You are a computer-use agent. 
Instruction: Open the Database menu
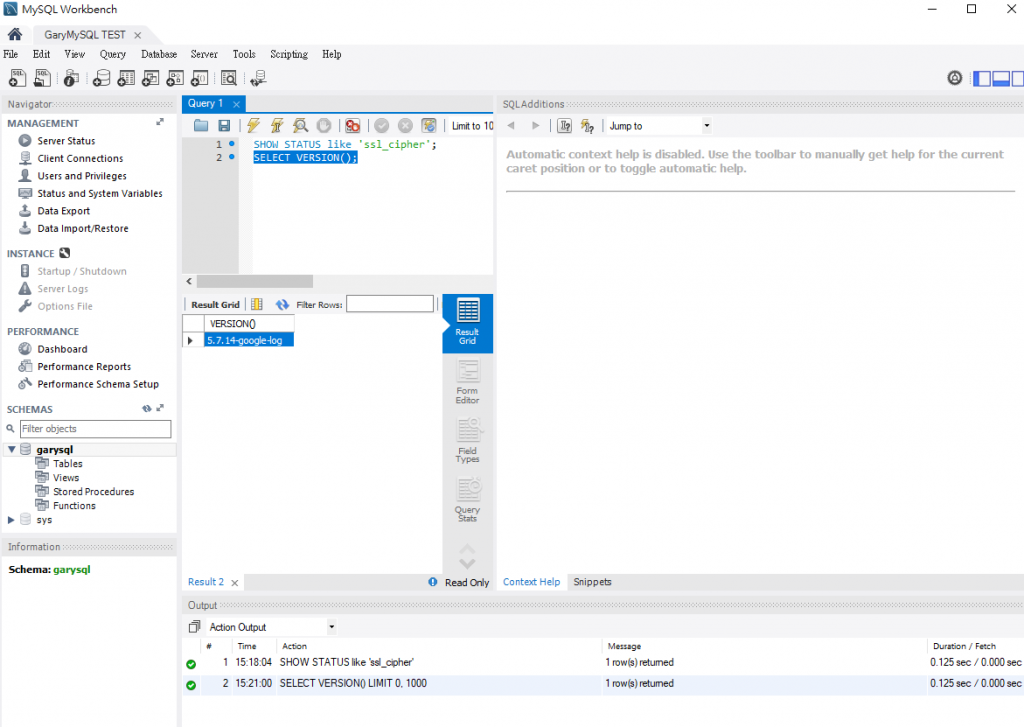coord(159,54)
